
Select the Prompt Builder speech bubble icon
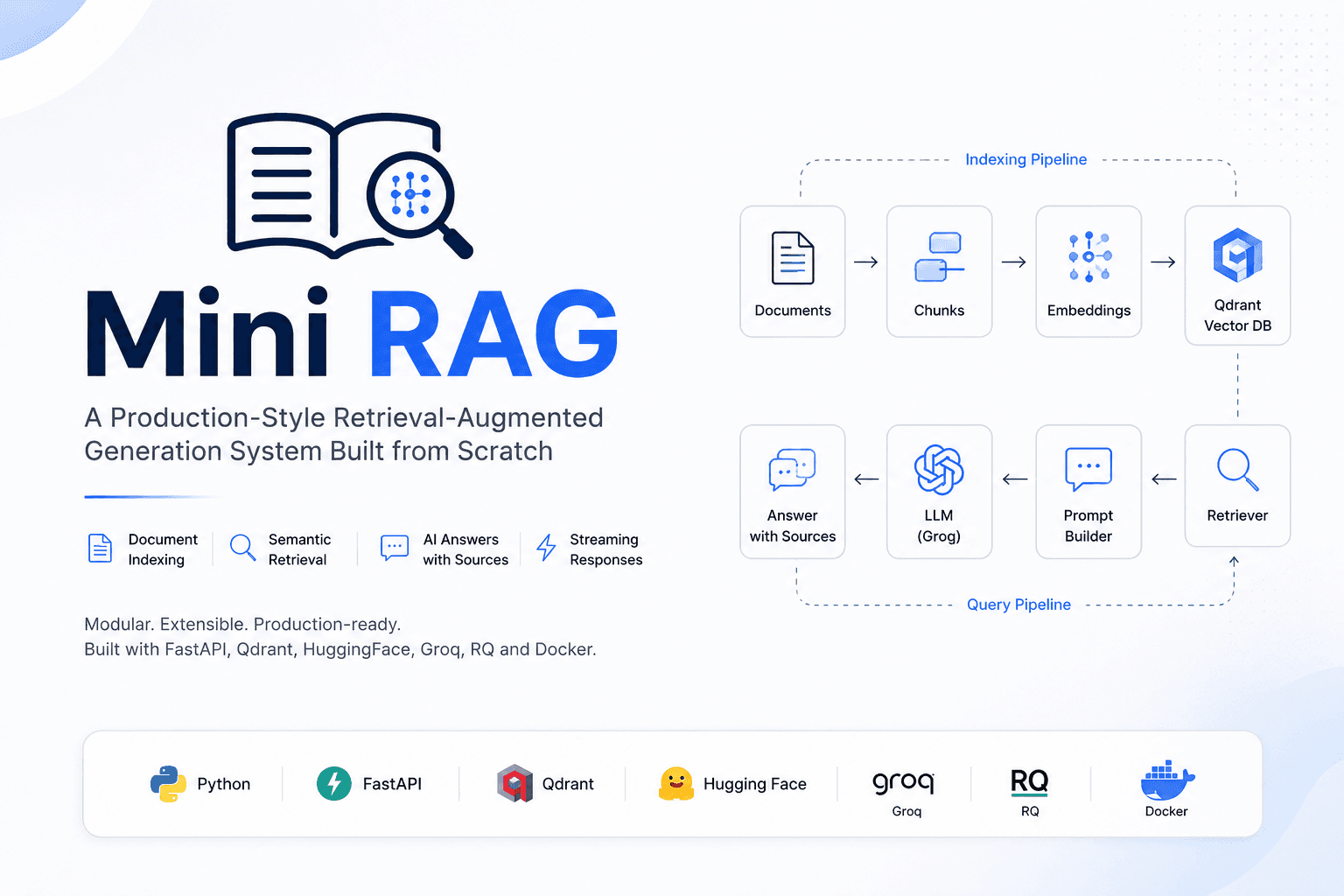point(1088,469)
